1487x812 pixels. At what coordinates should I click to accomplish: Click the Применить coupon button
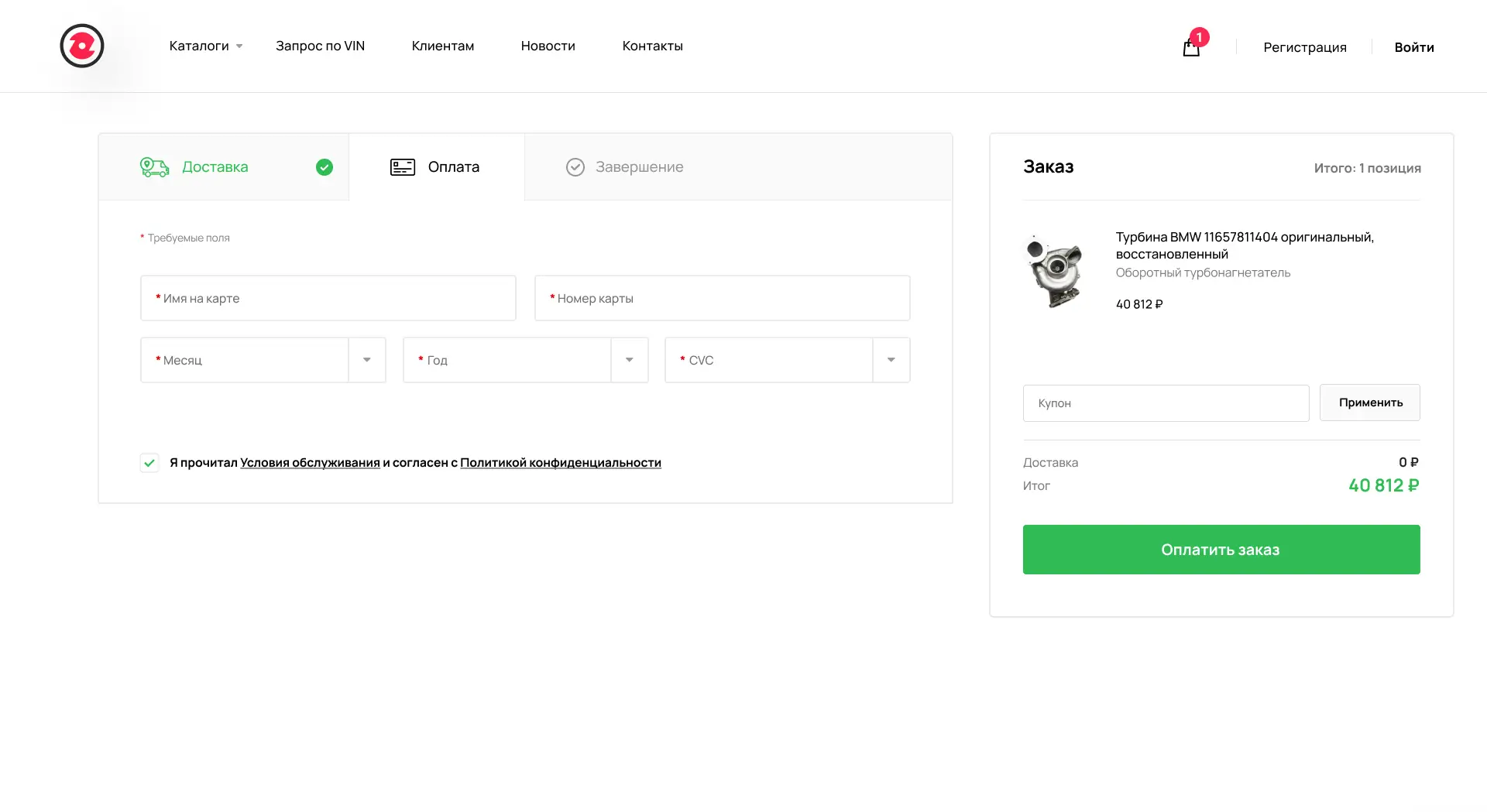tap(1370, 403)
